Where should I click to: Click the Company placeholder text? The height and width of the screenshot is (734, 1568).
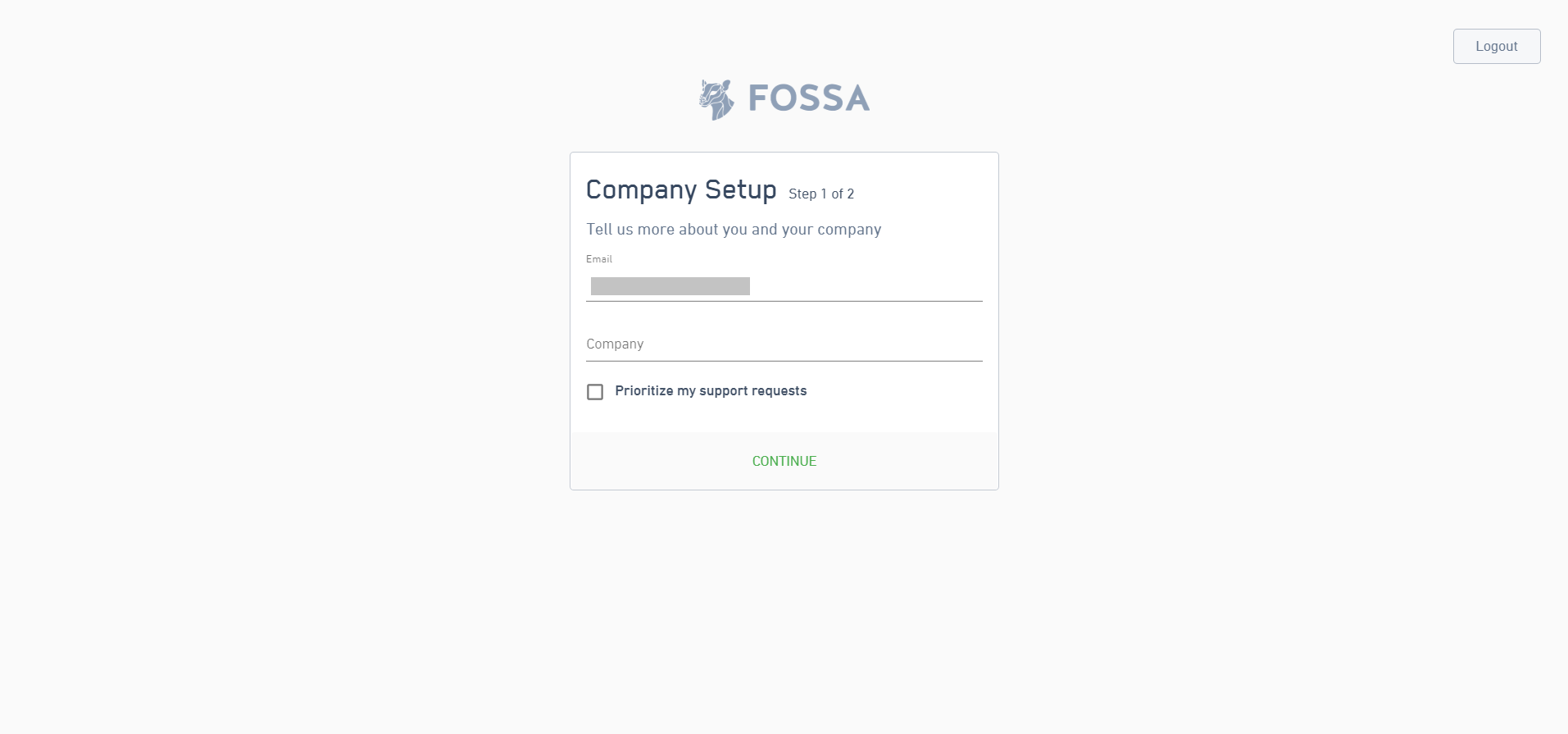tap(615, 344)
